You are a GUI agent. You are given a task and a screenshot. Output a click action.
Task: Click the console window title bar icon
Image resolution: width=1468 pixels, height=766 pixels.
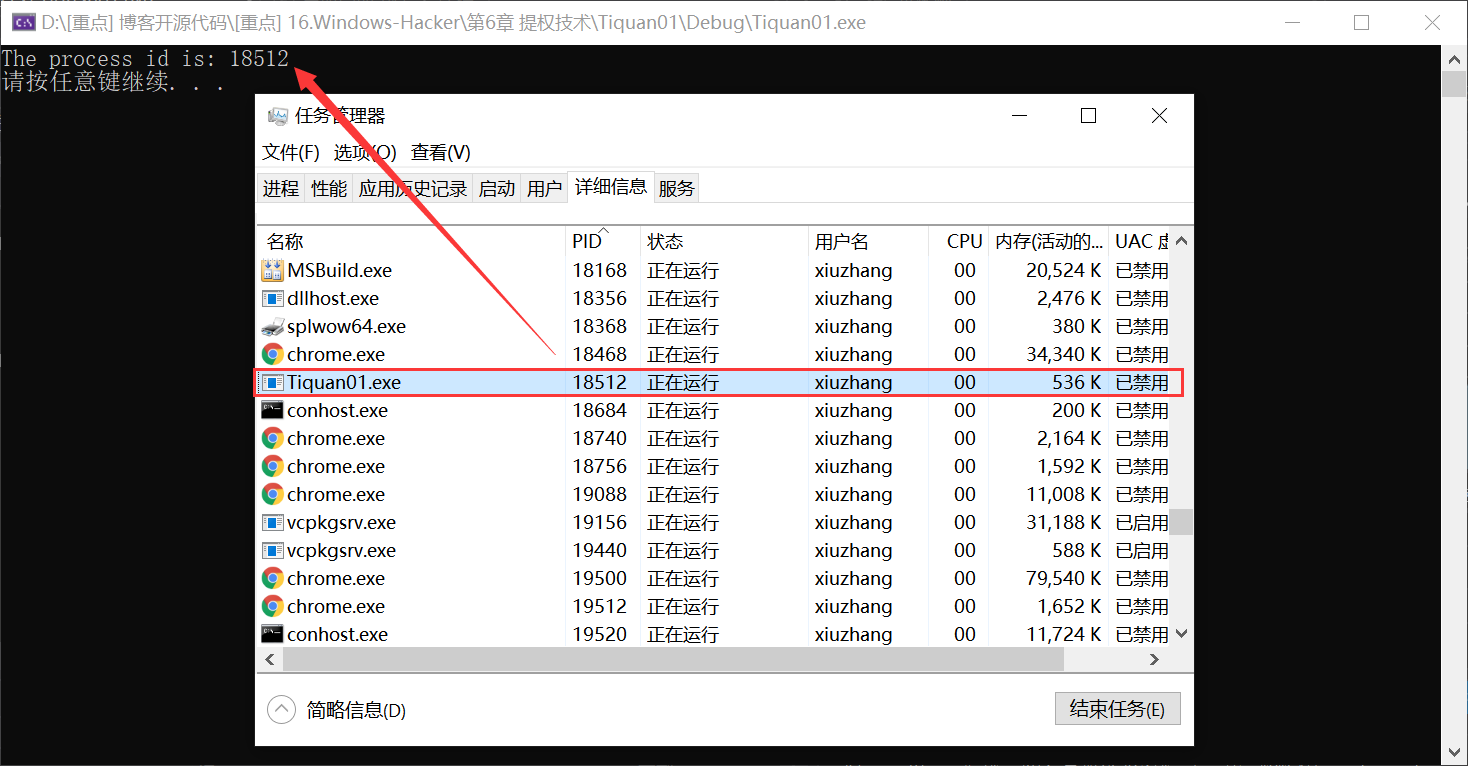pyautogui.click(x=22, y=22)
